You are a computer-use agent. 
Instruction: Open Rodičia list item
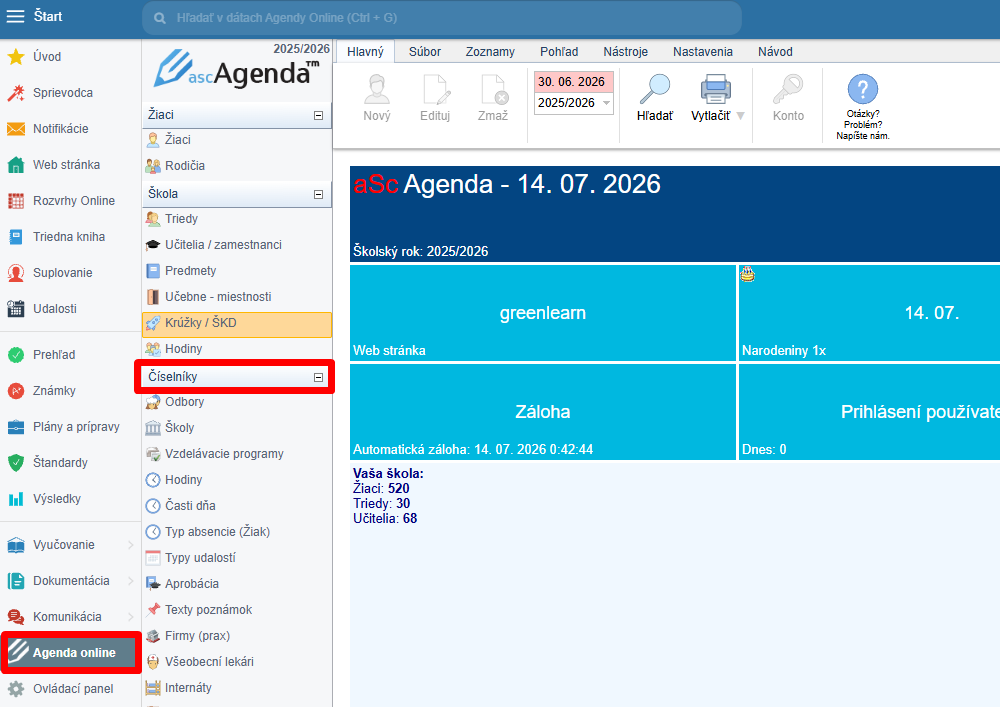[237, 166]
